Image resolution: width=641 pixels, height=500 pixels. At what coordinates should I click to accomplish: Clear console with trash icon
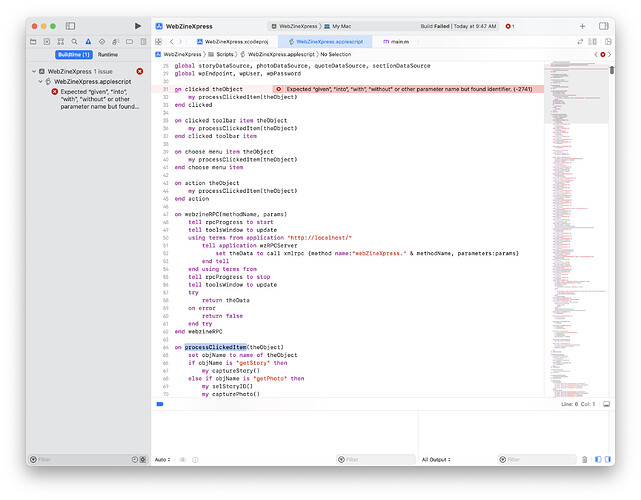[x=585, y=460]
